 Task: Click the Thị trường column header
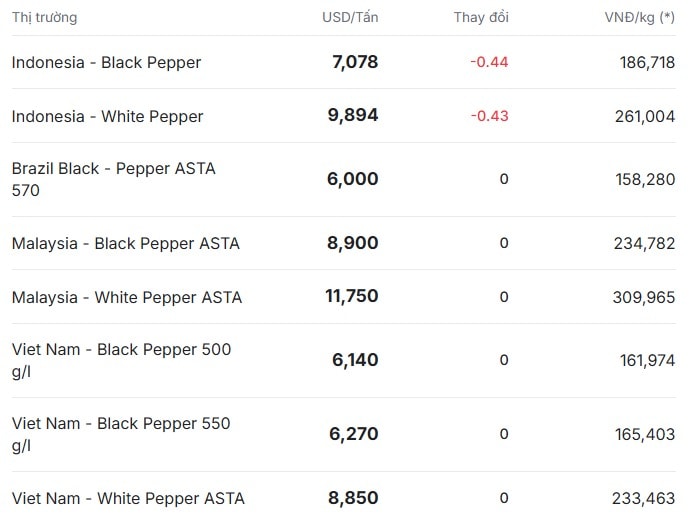coord(45,17)
